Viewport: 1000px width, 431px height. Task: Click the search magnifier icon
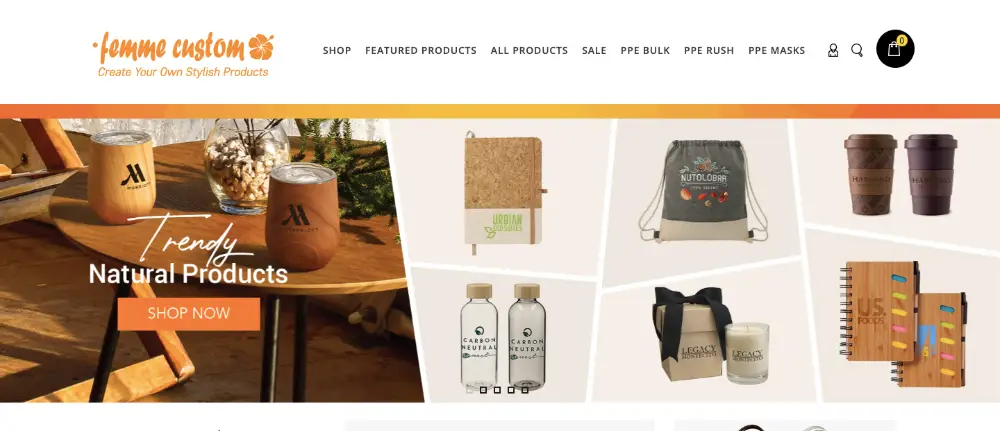coord(857,50)
